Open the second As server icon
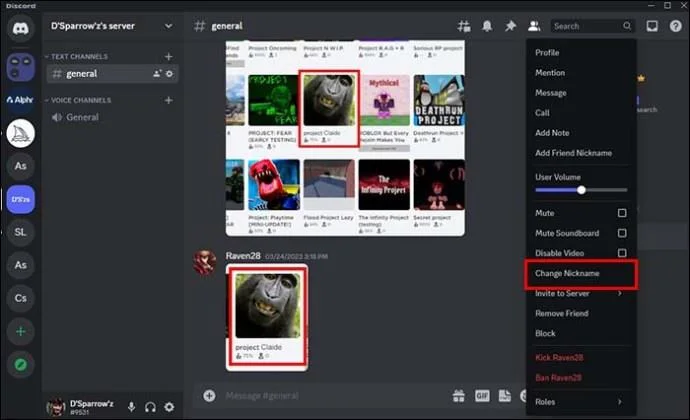This screenshot has height=420, width=690. pyautogui.click(x=20, y=265)
